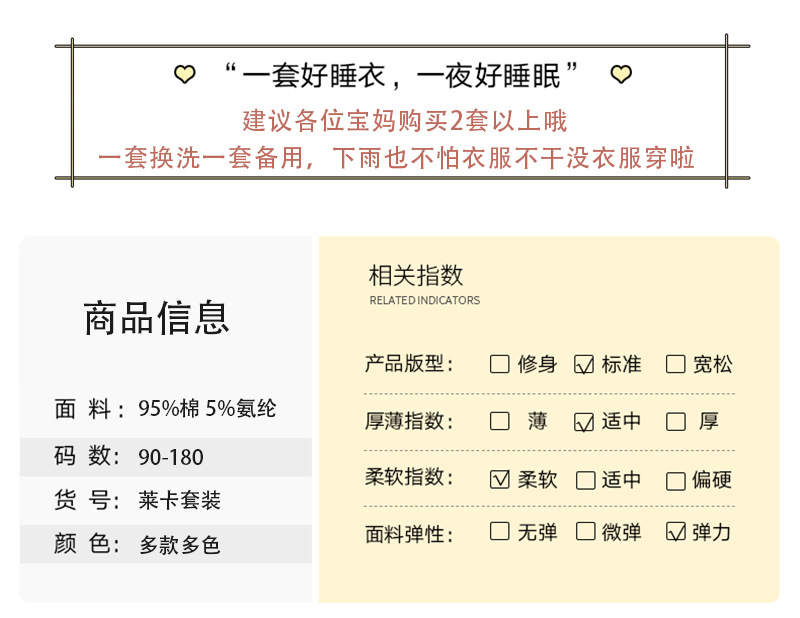The width and height of the screenshot is (800, 618).
Task: Click the 码数 90-180 row
Action: [166, 457]
